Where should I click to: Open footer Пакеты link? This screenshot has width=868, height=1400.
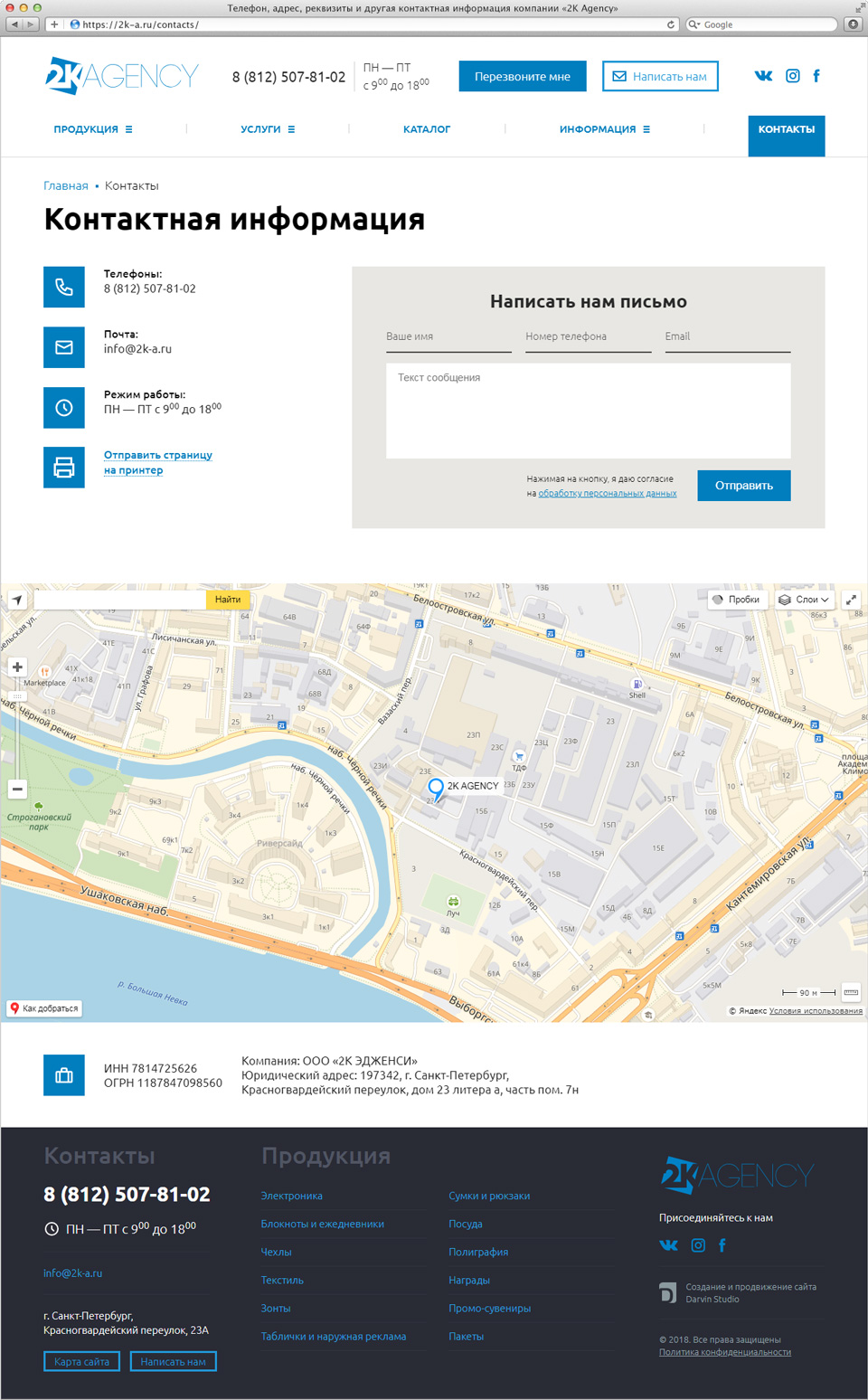click(467, 1336)
